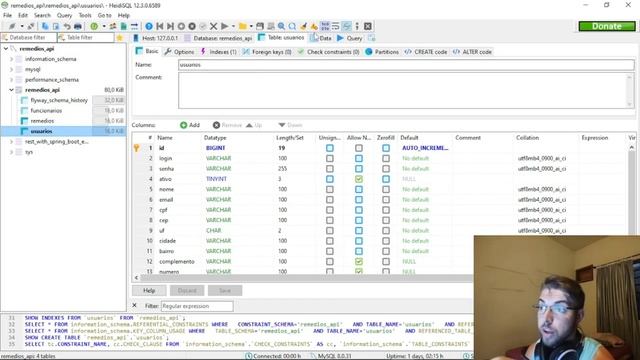The width and height of the screenshot is (640, 360).
Task: Open the File menu
Action: 7,15
